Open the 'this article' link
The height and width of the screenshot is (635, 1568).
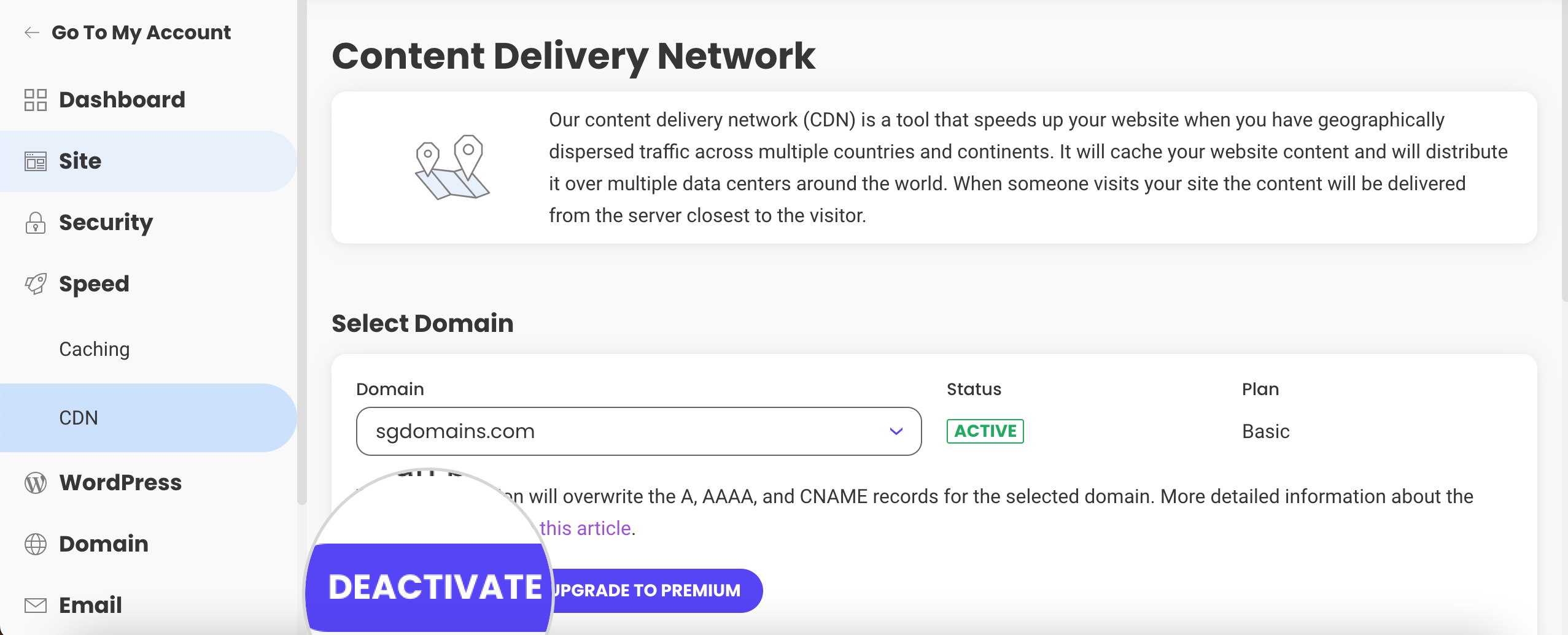click(x=585, y=528)
